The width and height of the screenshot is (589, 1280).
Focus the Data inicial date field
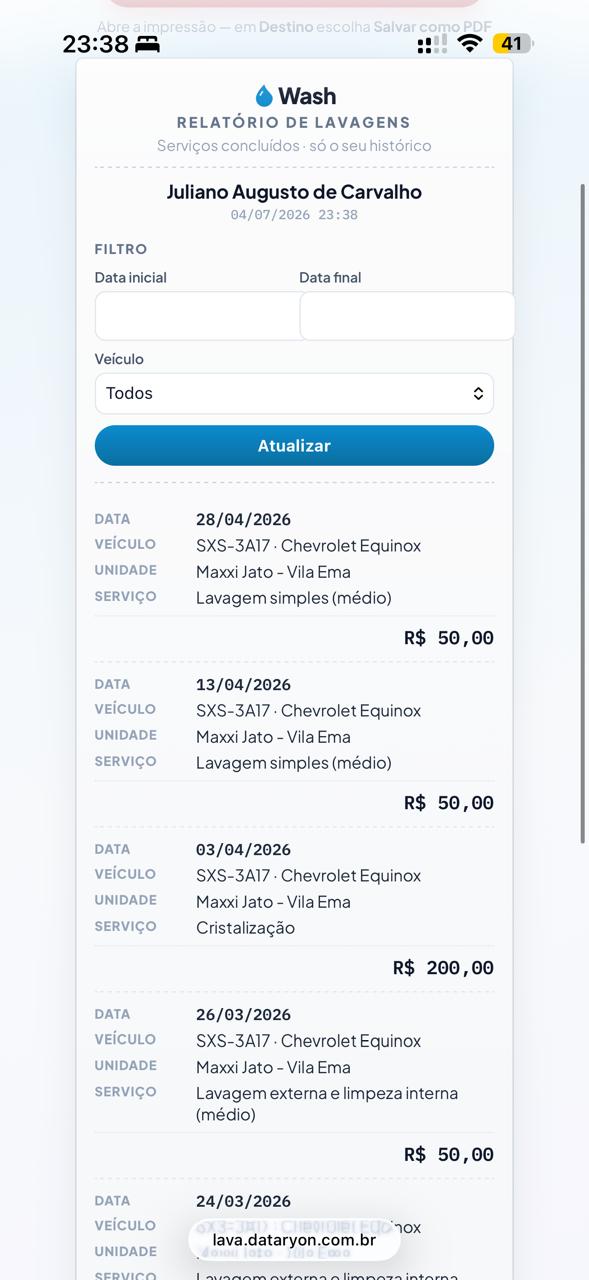[197, 316]
